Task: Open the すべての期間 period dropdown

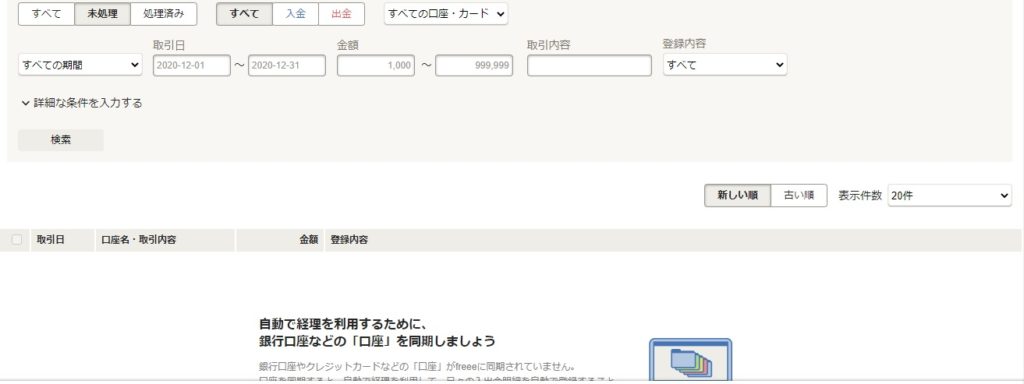Action: [x=80, y=65]
